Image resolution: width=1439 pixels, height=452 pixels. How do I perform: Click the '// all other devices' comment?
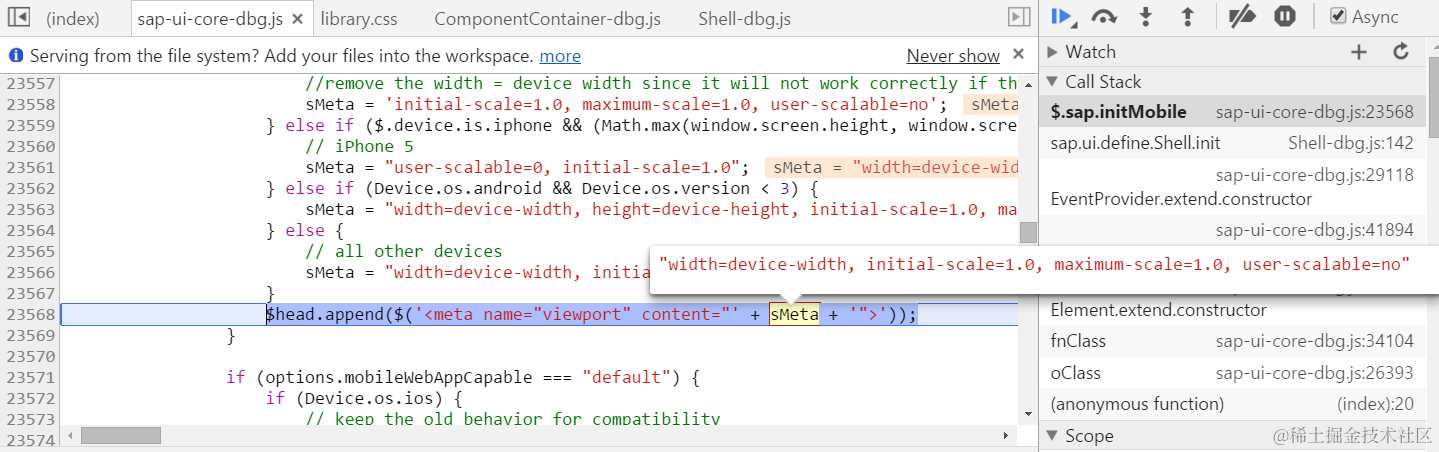[404, 251]
